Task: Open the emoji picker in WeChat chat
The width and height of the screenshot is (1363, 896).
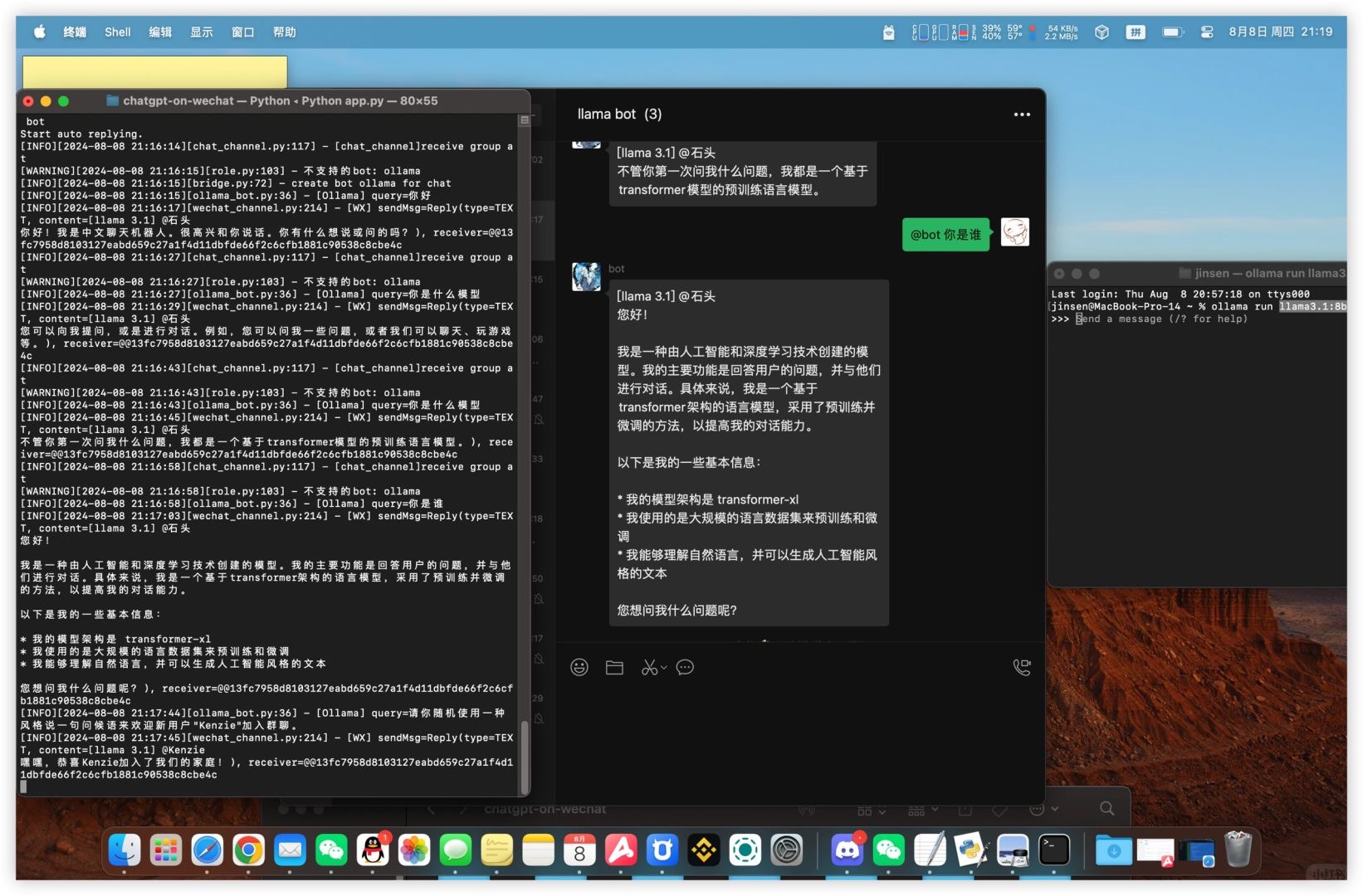Action: click(x=579, y=667)
